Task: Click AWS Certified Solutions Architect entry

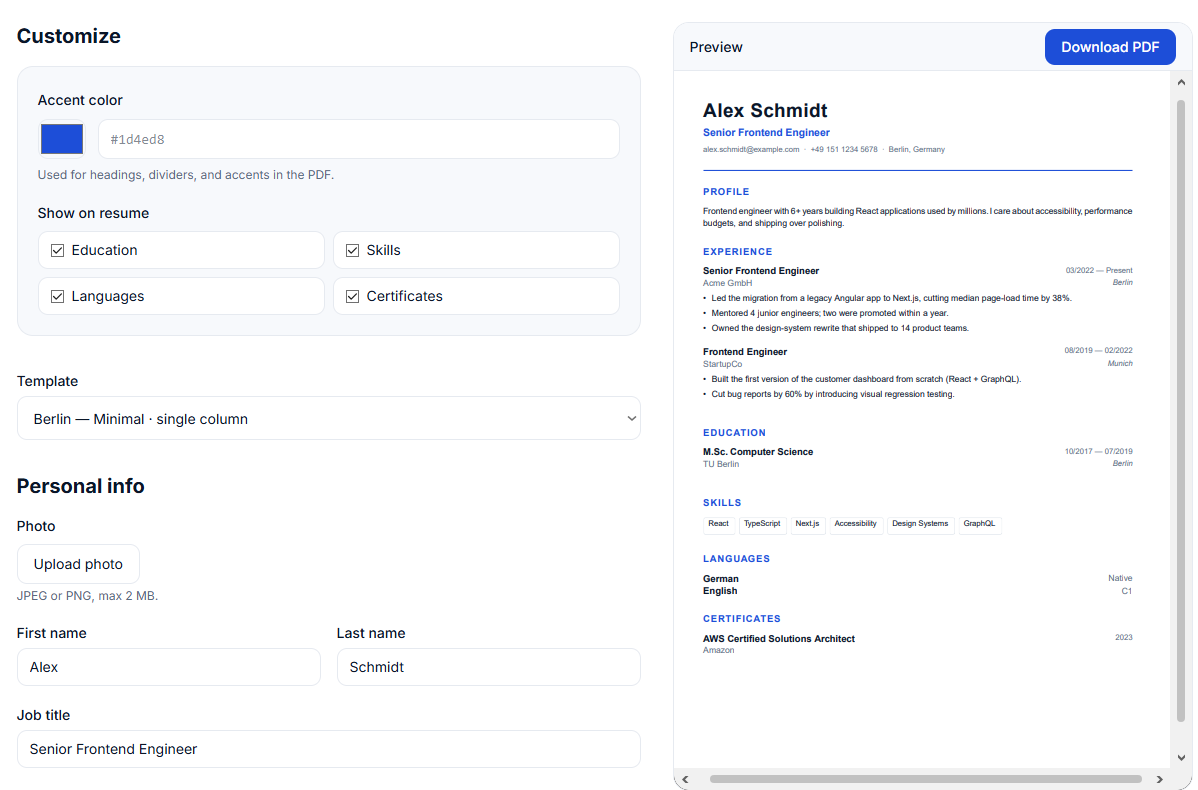Action: (x=779, y=639)
